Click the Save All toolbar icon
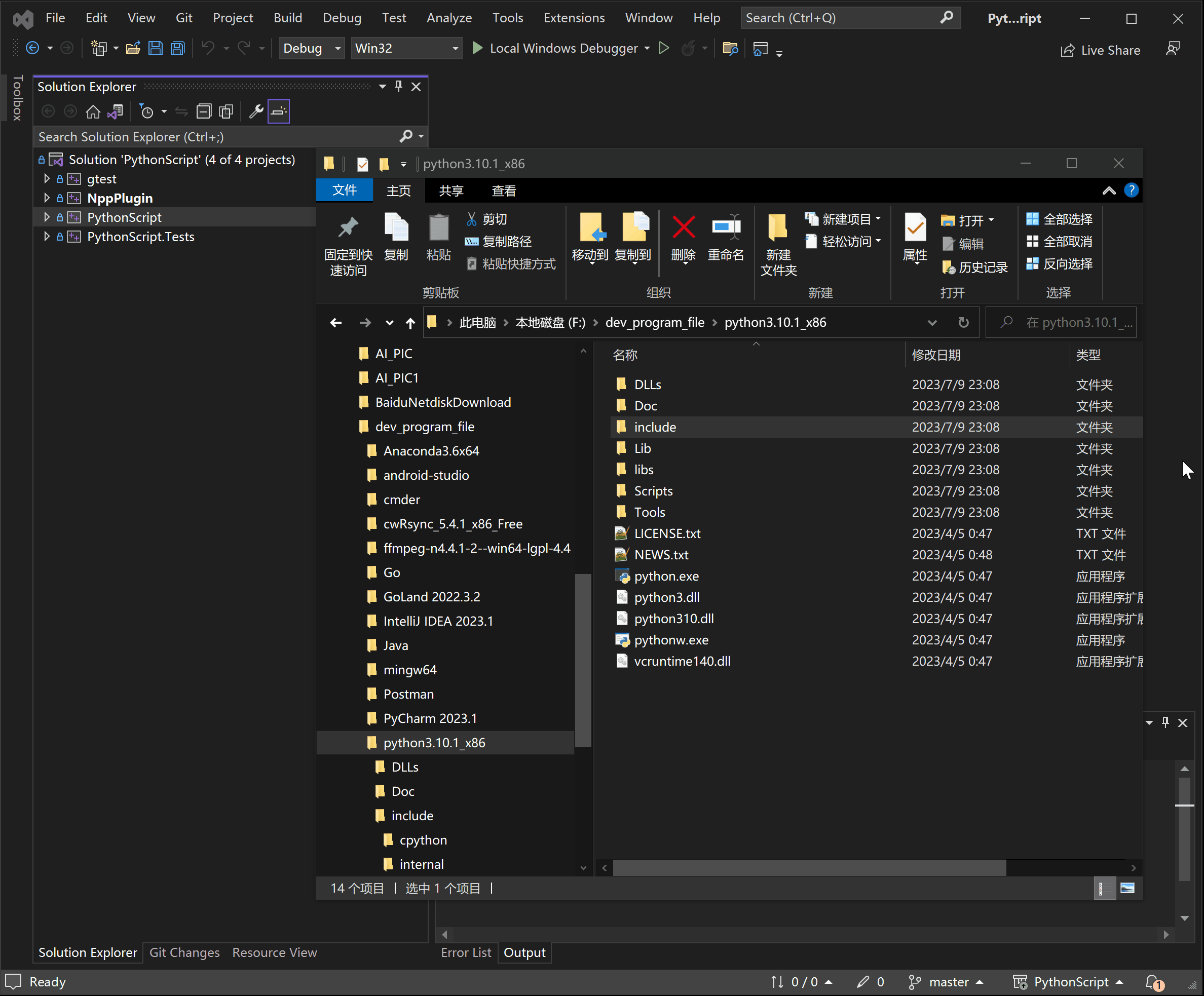This screenshot has height=996, width=1204. pos(178,49)
